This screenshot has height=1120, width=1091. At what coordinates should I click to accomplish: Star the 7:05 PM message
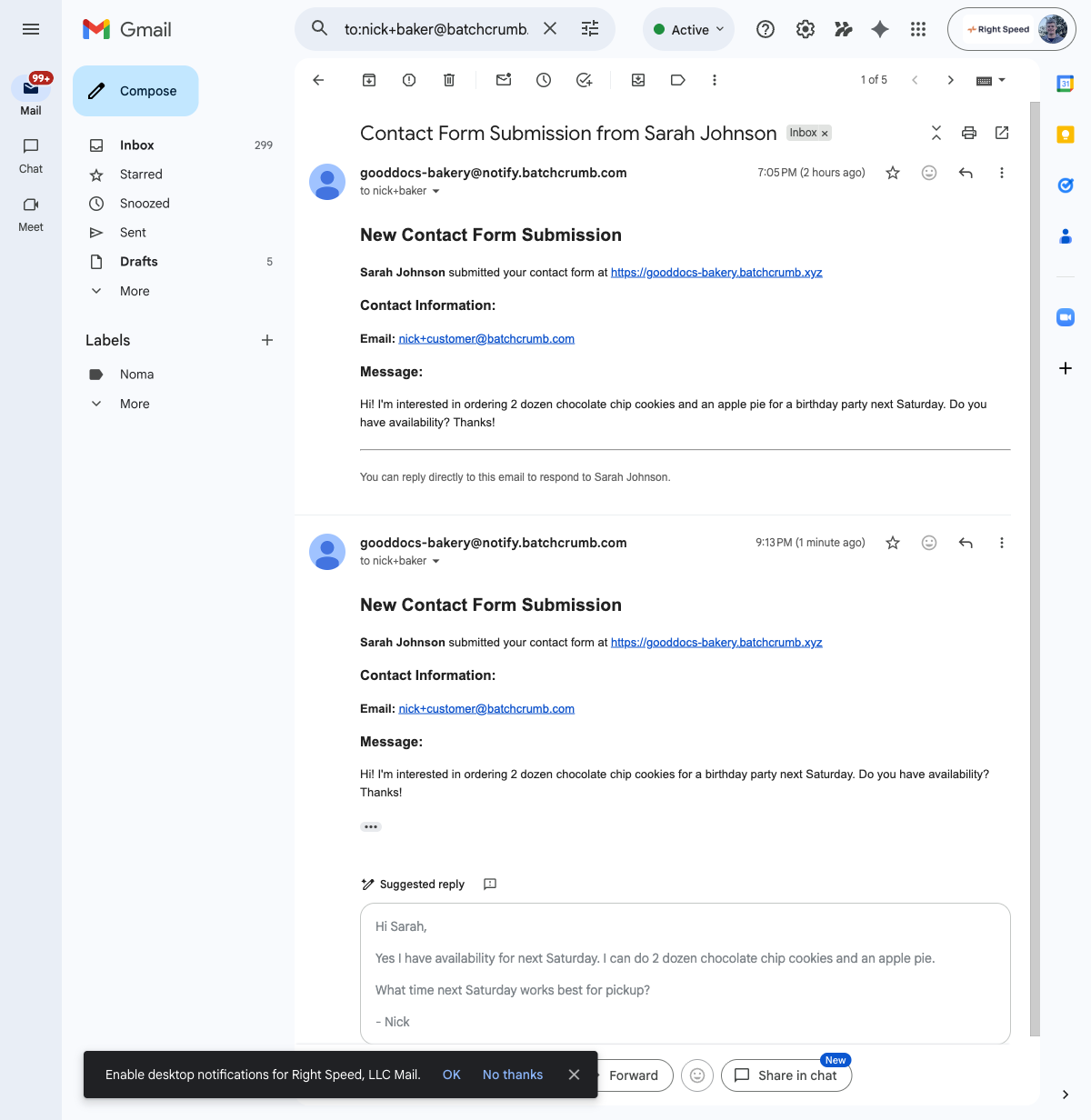click(893, 173)
